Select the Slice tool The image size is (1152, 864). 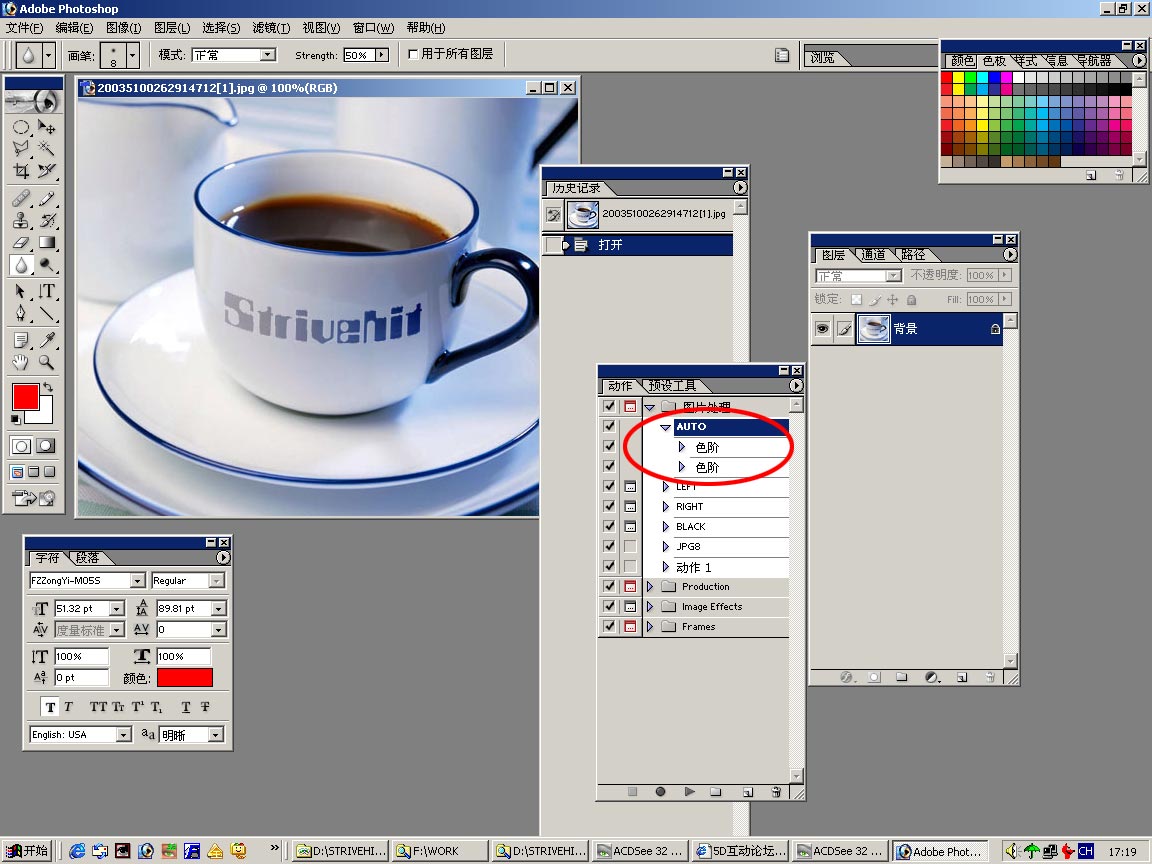coord(46,170)
